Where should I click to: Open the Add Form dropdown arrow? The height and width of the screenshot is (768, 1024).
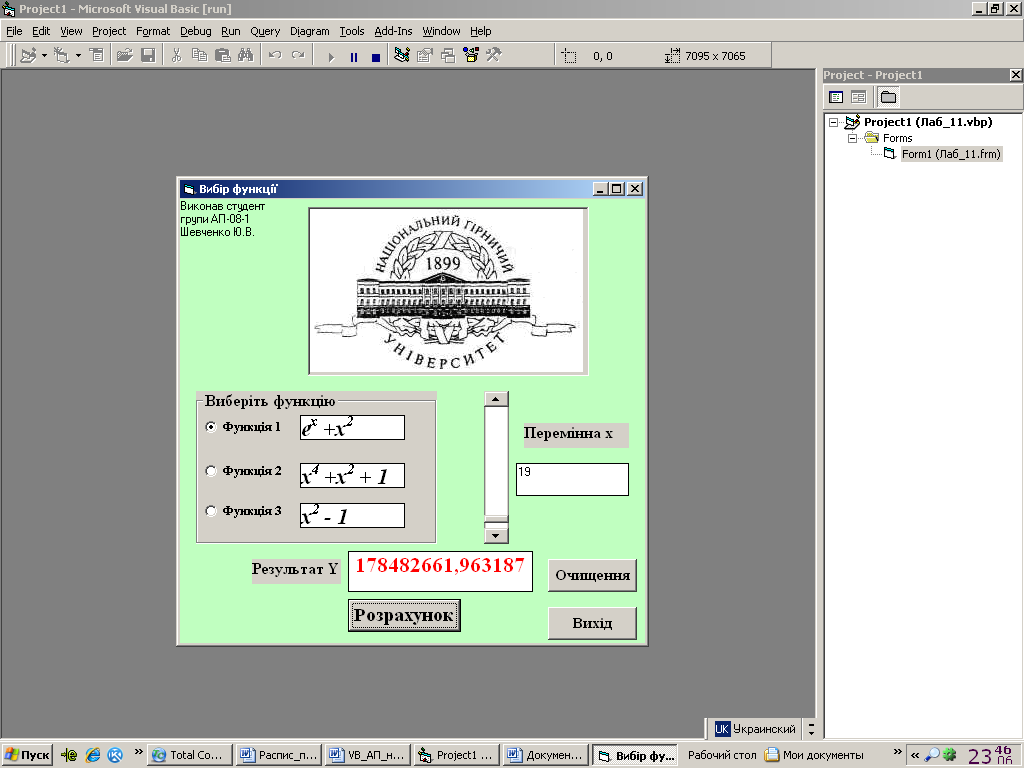coord(78,56)
